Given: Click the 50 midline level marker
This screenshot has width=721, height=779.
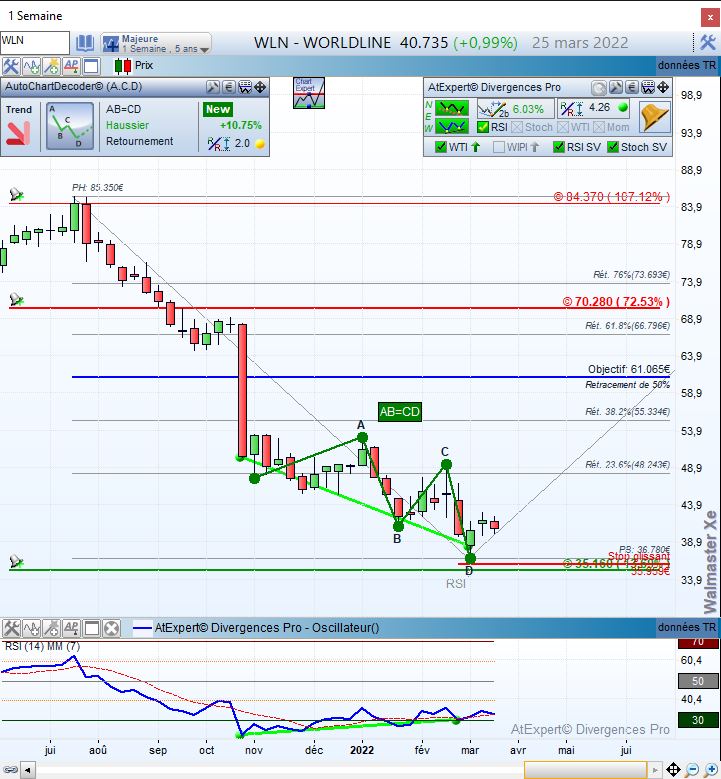Looking at the screenshot, I should (x=698, y=681).
